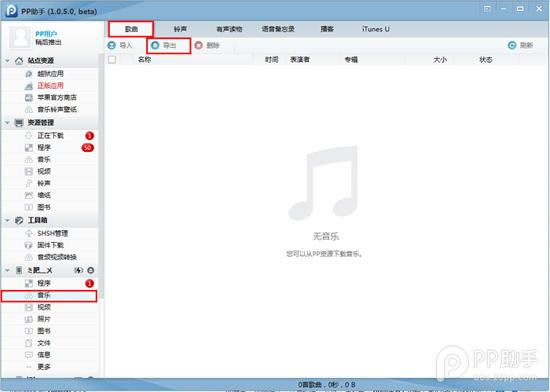Open 视频 under the connected device

(x=44, y=307)
